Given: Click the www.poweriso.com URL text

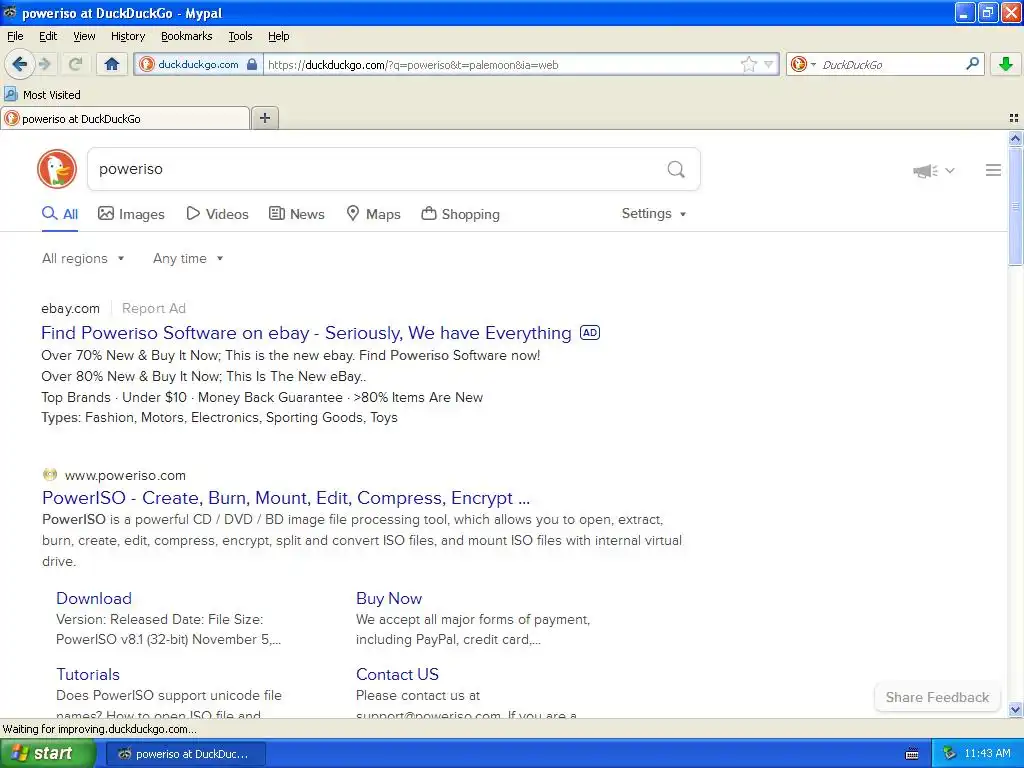Looking at the screenshot, I should 125,475.
